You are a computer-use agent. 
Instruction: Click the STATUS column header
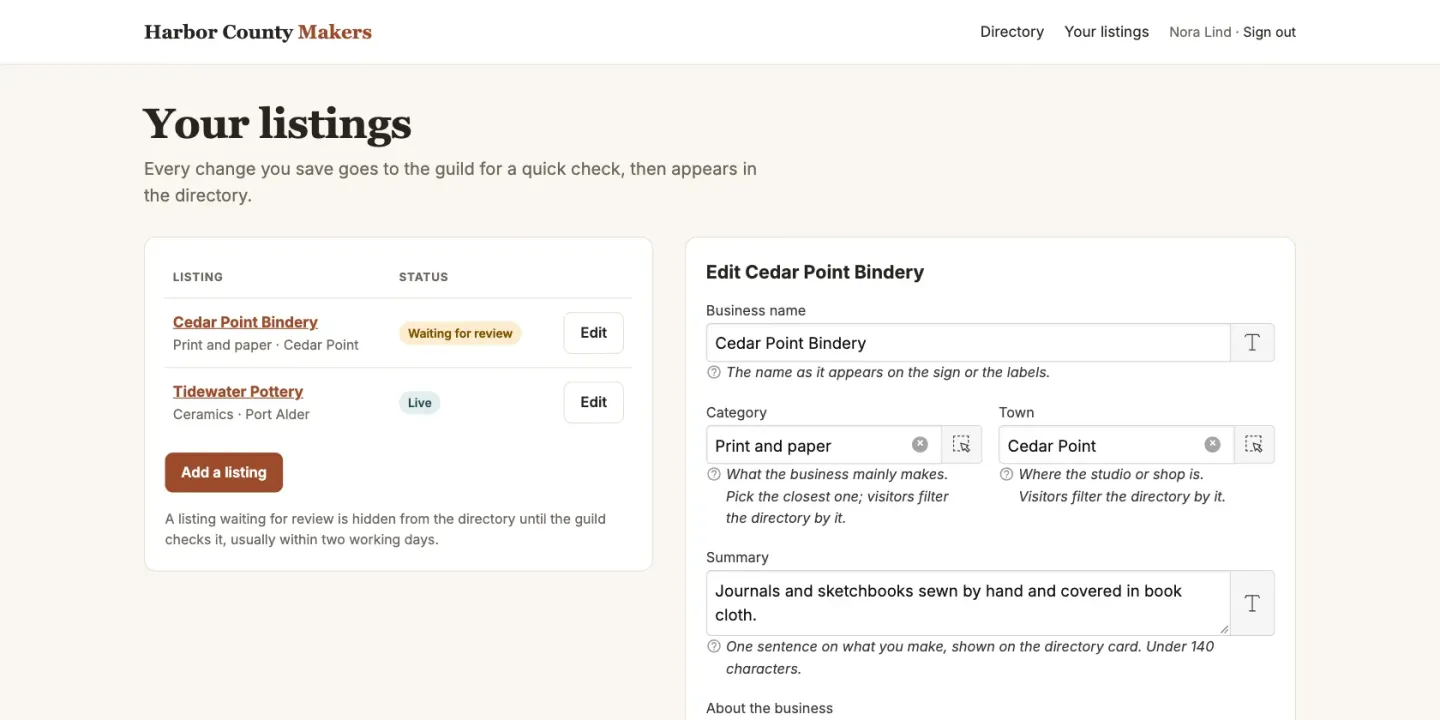[424, 277]
